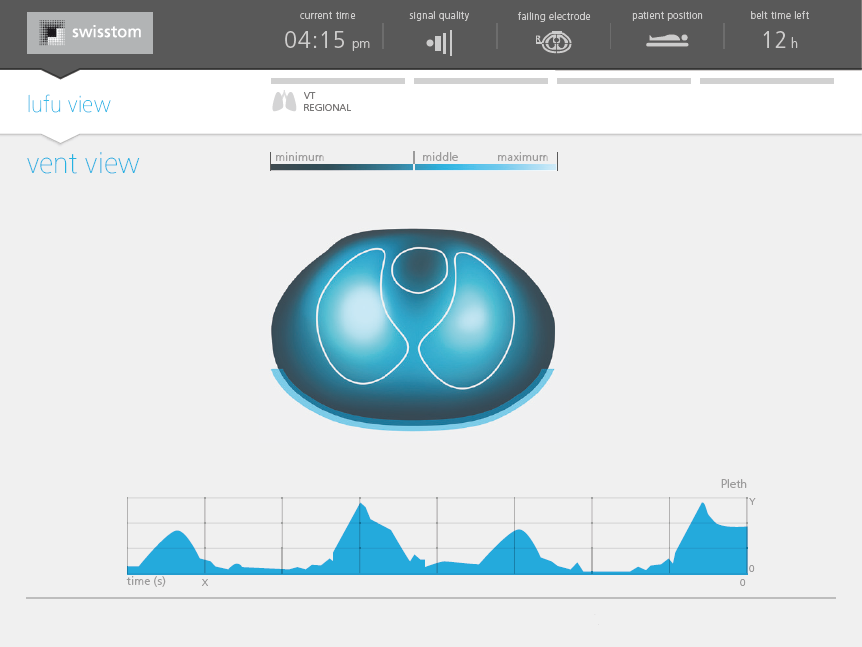This screenshot has width=862, height=647.
Task: Click the belt time left 12 h readout
Action: point(780,41)
